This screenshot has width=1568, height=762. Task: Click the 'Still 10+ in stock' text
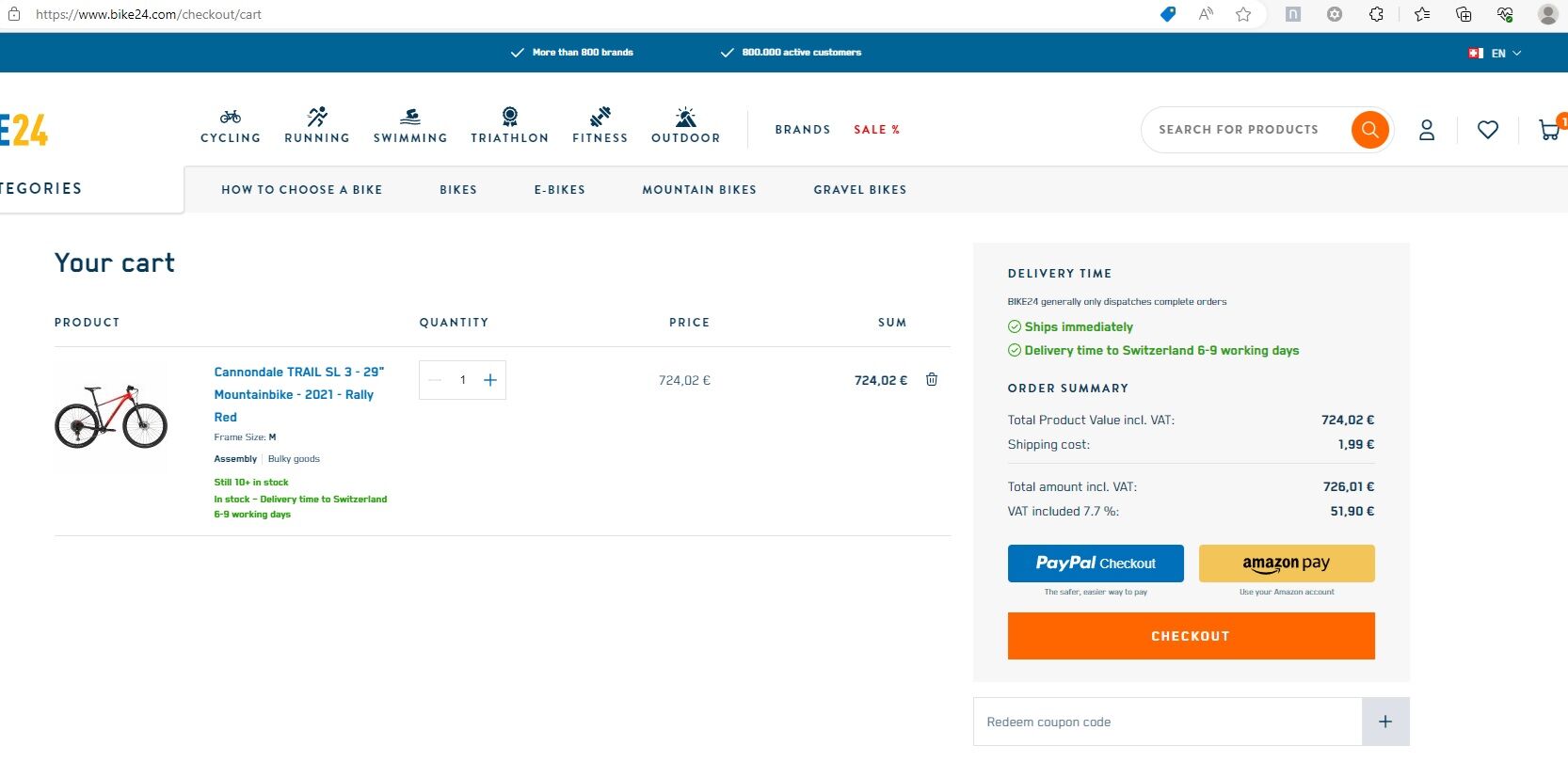[x=251, y=482]
